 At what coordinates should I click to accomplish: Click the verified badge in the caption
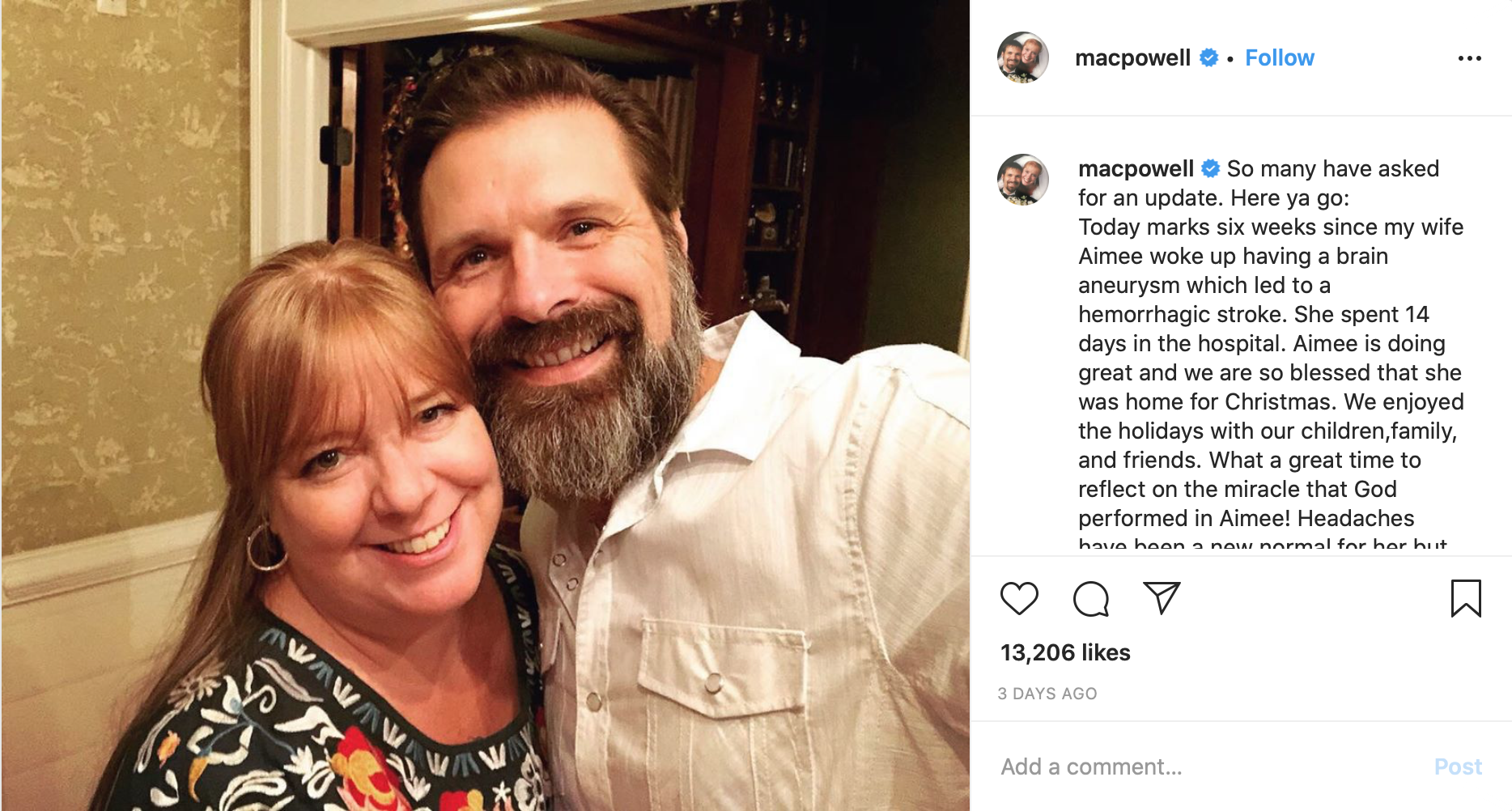[1211, 168]
